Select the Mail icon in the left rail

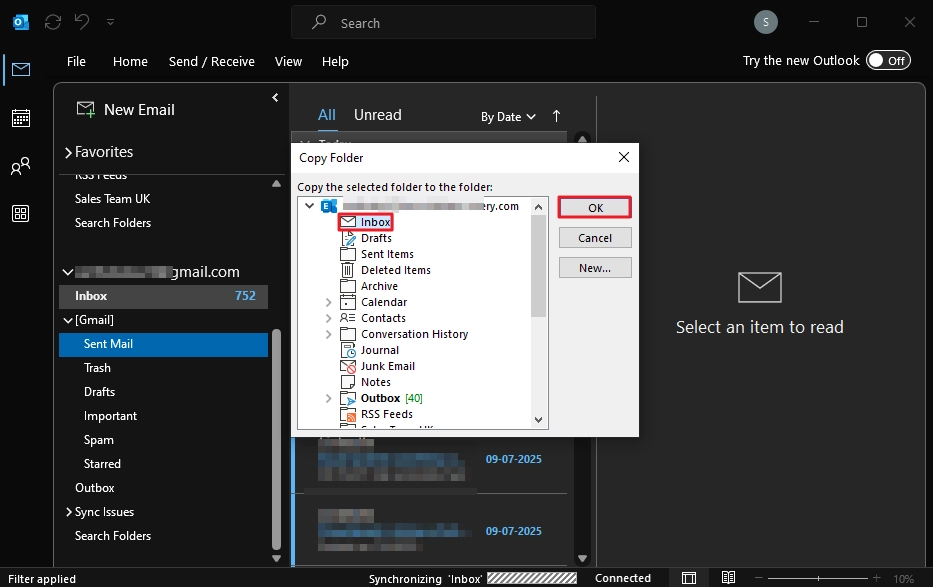19,70
